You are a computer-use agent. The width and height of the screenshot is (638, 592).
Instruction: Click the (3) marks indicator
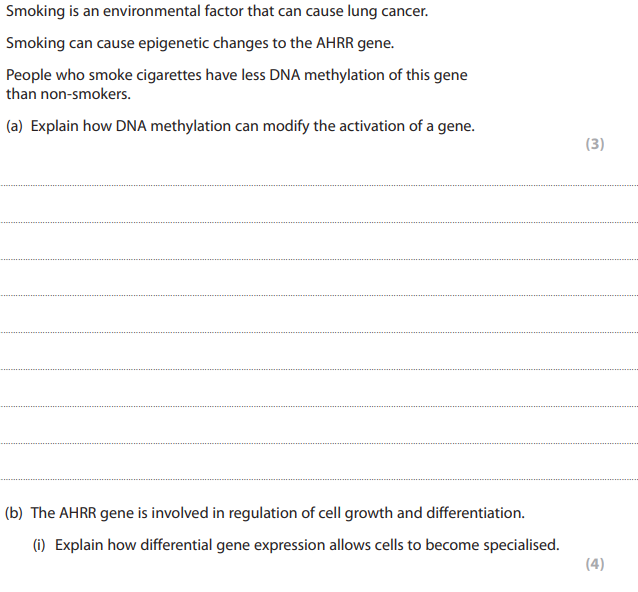pyautogui.click(x=594, y=144)
